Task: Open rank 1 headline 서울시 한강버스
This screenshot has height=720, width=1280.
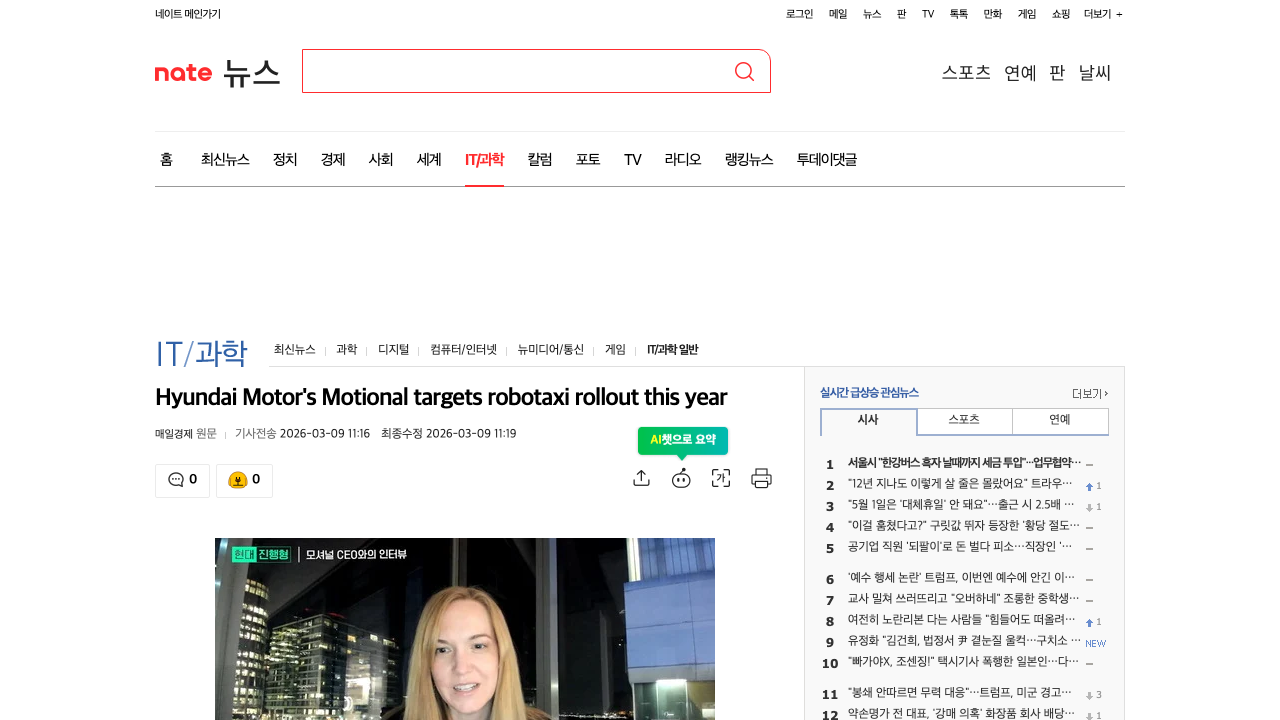Action: tap(965, 463)
